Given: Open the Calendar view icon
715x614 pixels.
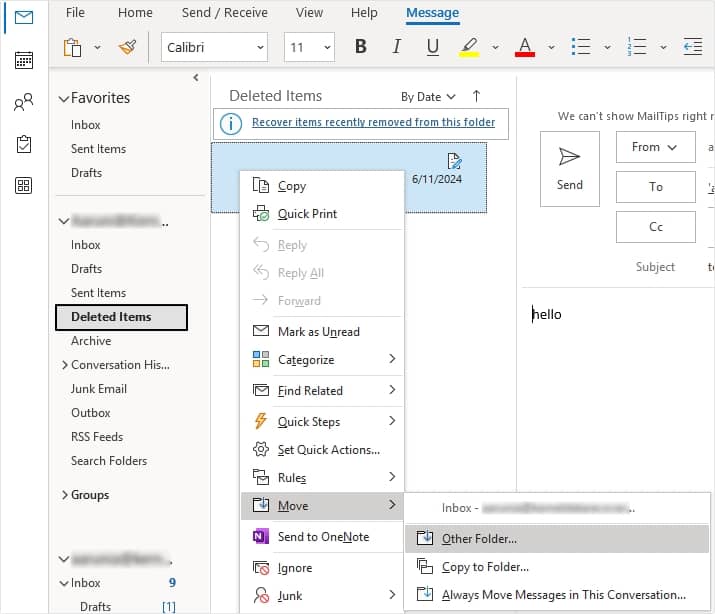Looking at the screenshot, I should pos(24,60).
